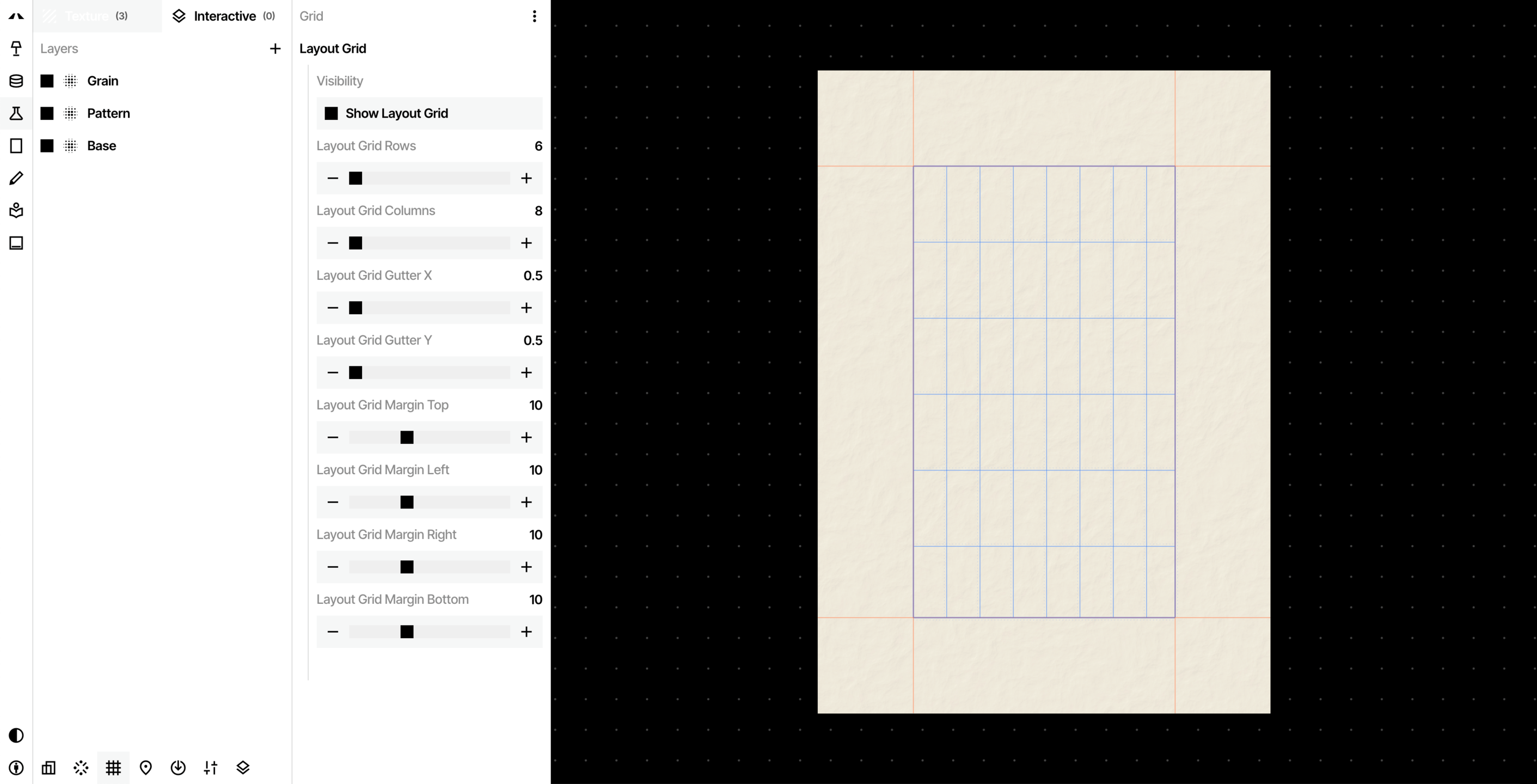The width and height of the screenshot is (1537, 784).
Task: Open the sliders adjustment icon
Action: click(x=211, y=767)
